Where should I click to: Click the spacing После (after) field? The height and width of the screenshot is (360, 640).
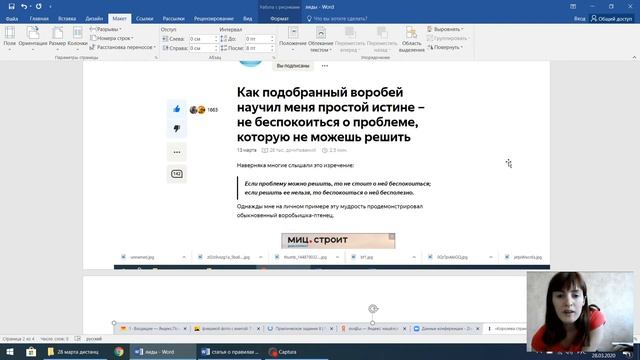[x=257, y=48]
